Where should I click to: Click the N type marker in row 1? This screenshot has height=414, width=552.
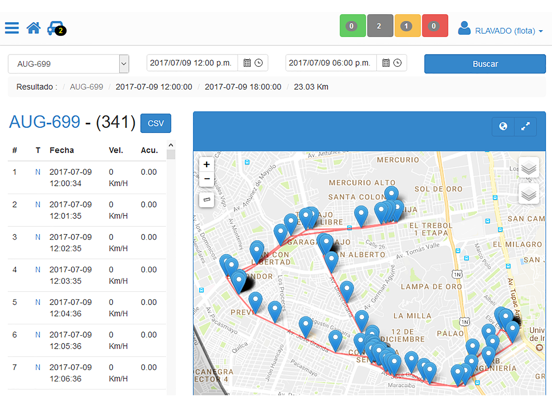[x=38, y=172]
